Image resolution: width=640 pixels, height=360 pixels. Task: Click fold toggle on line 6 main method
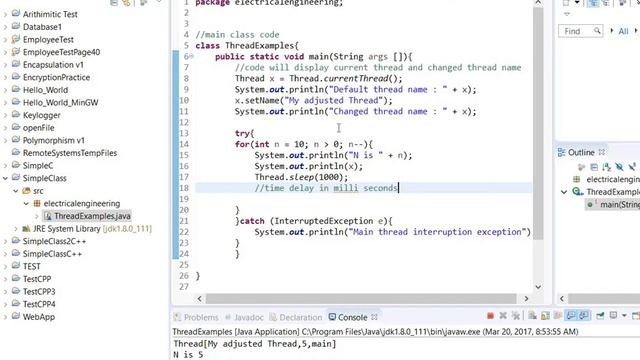point(192,57)
